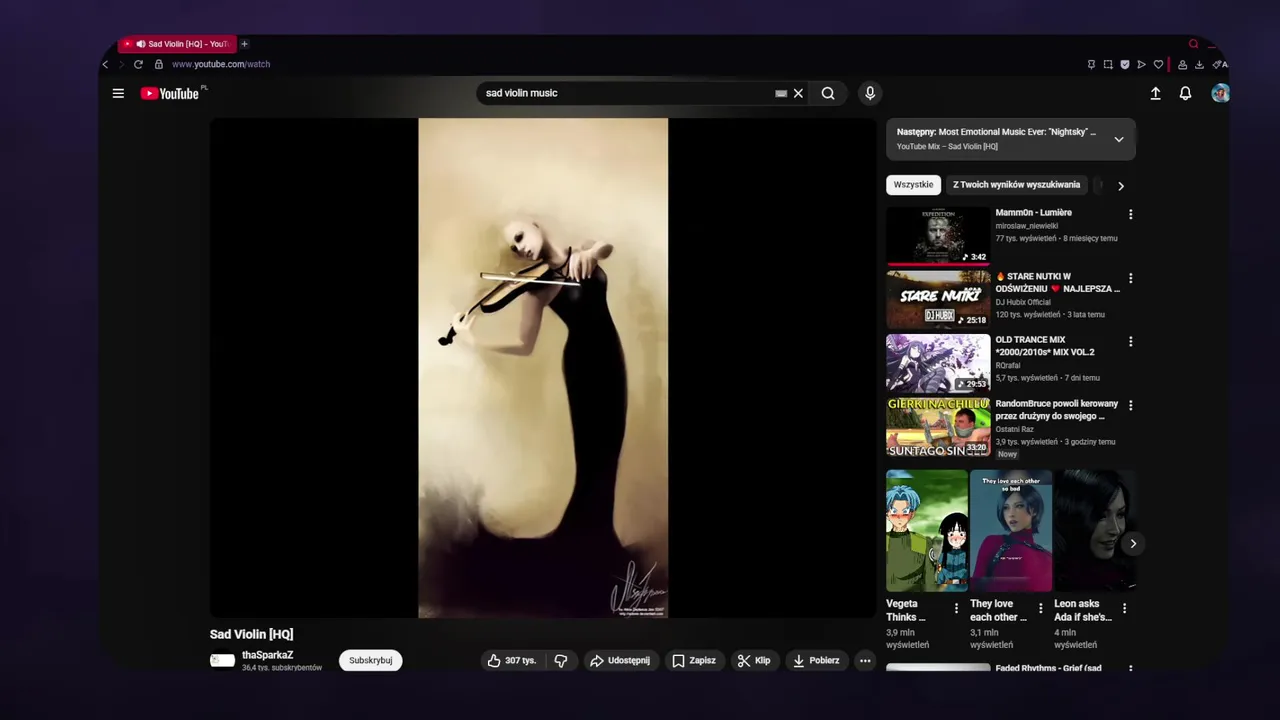The image size is (1280, 720).
Task: Select the Sad Violin [HQ] browser tab
Action: 178,44
